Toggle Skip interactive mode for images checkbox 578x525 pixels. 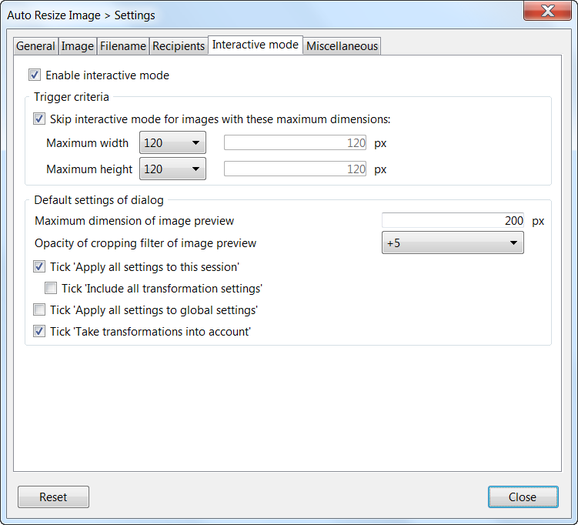tap(39, 119)
